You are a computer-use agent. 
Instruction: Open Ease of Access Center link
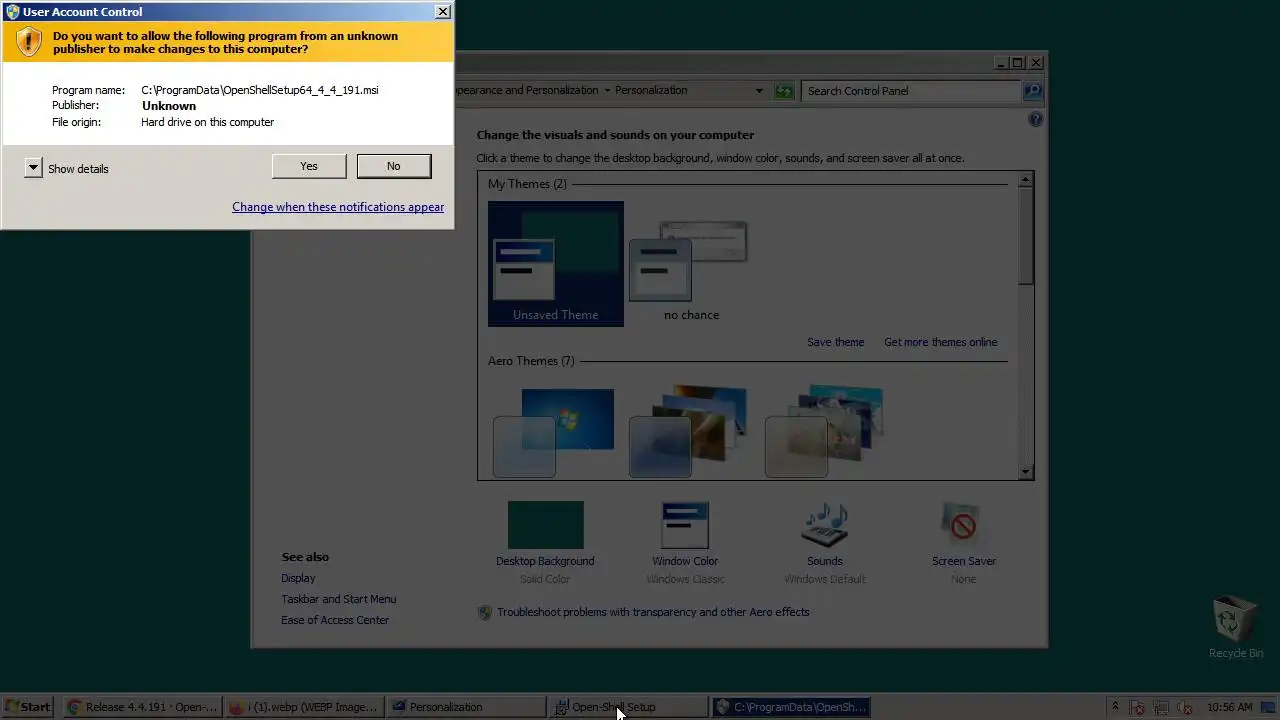(335, 620)
